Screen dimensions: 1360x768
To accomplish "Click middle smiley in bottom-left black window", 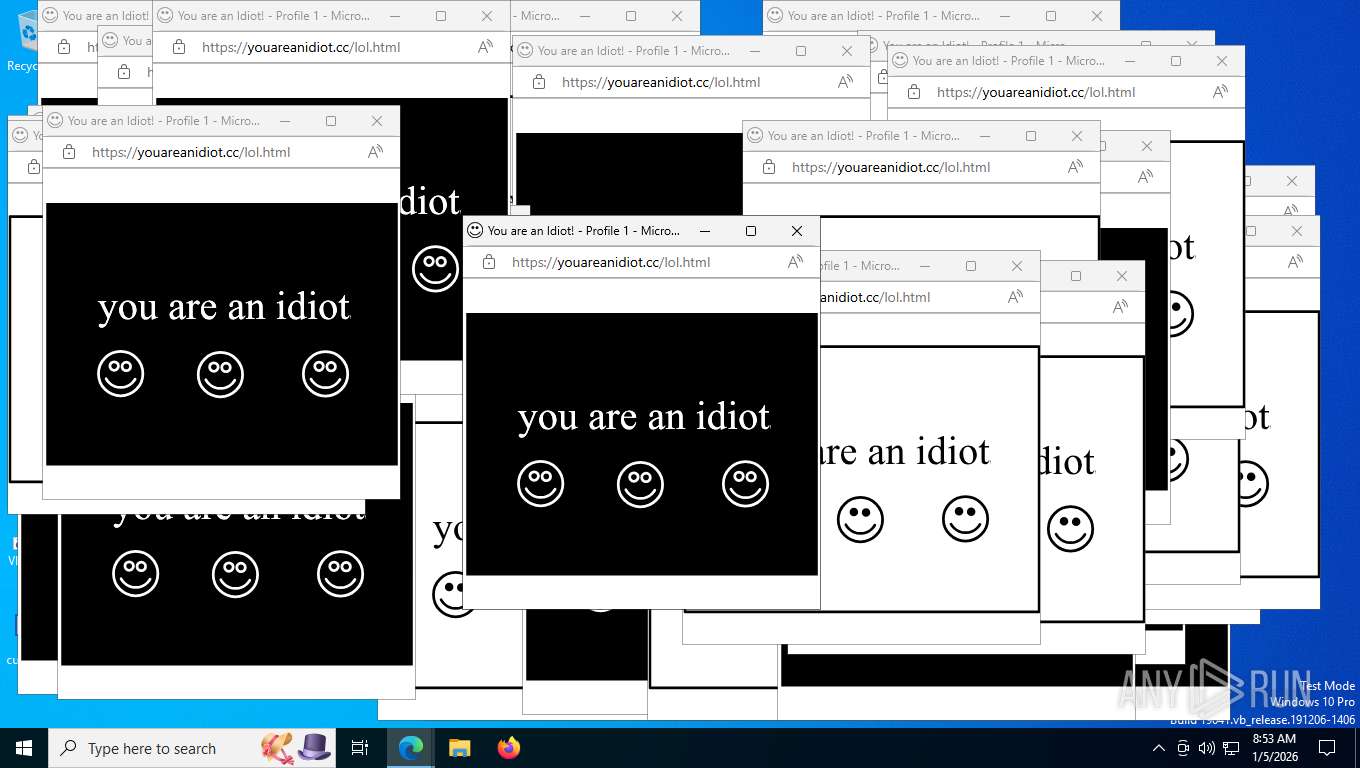I will click(x=235, y=574).
